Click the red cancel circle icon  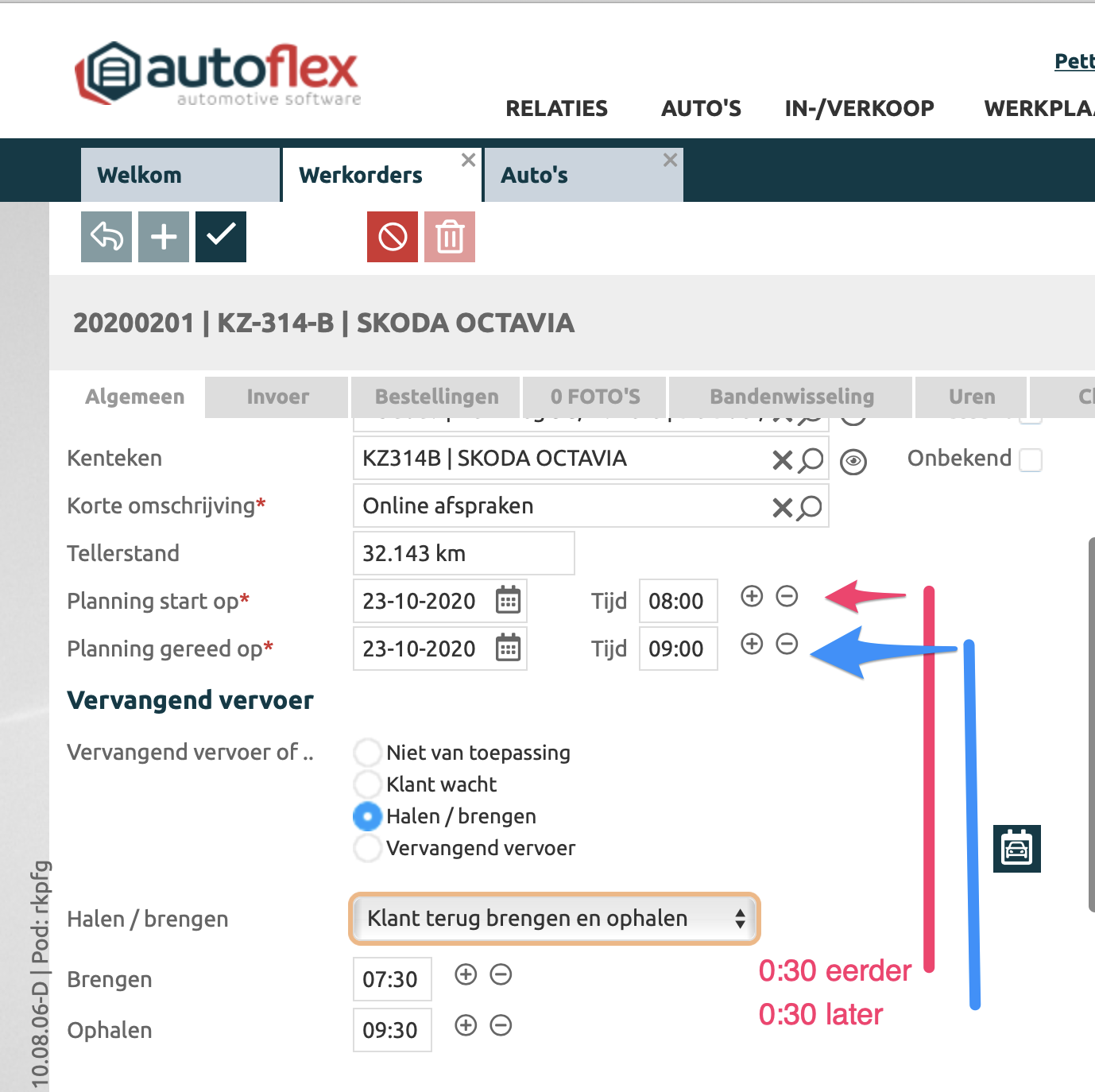click(393, 237)
